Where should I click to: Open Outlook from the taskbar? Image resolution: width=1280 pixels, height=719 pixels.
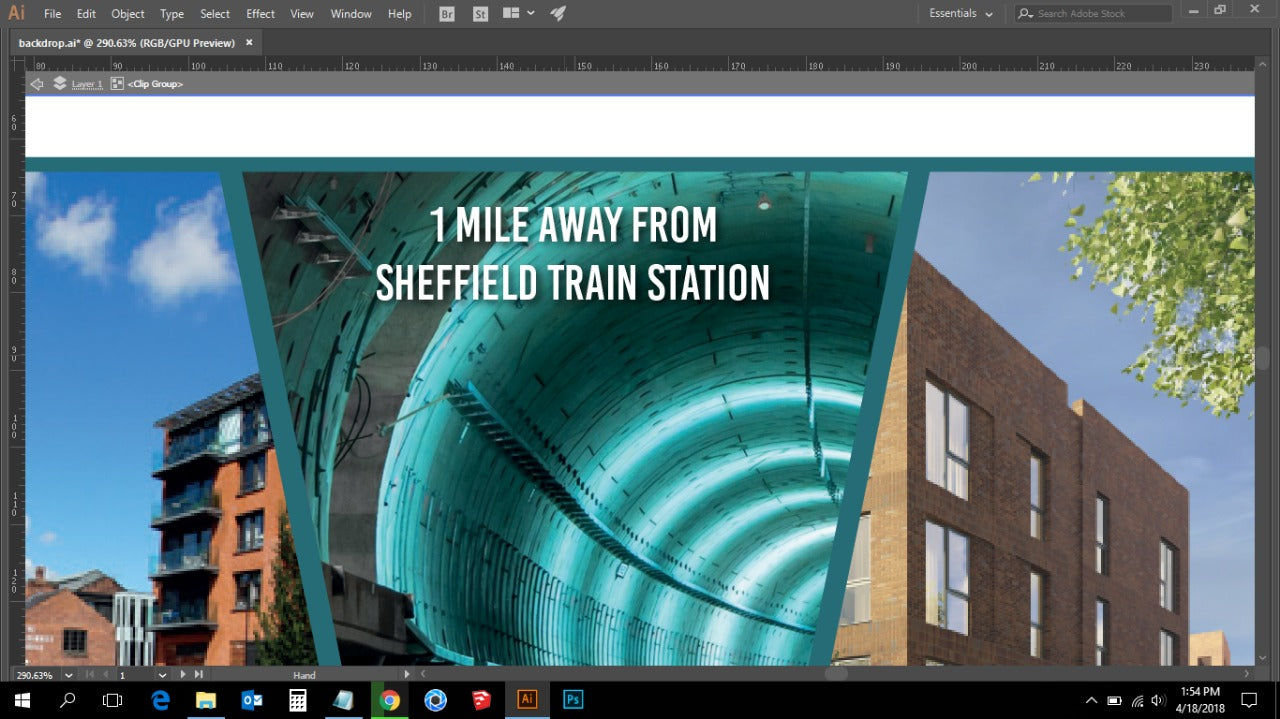pyautogui.click(x=252, y=700)
